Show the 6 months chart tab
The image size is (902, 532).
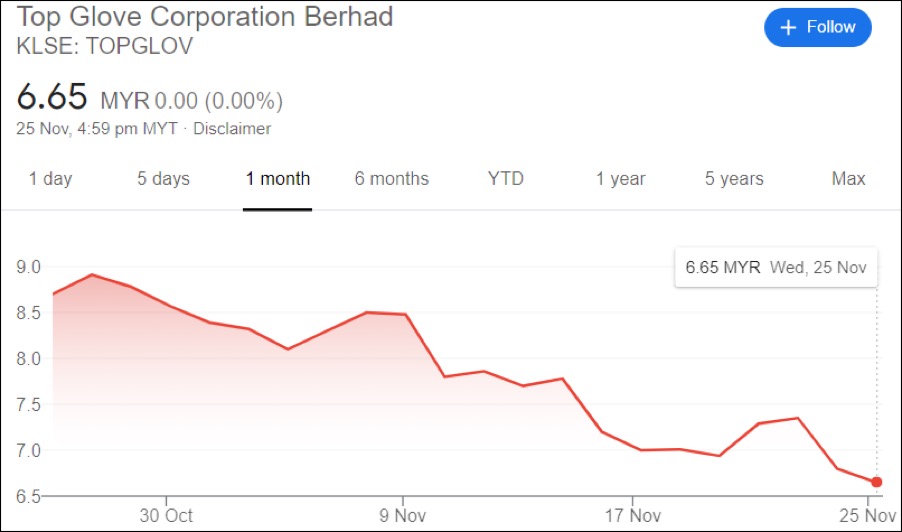point(391,179)
